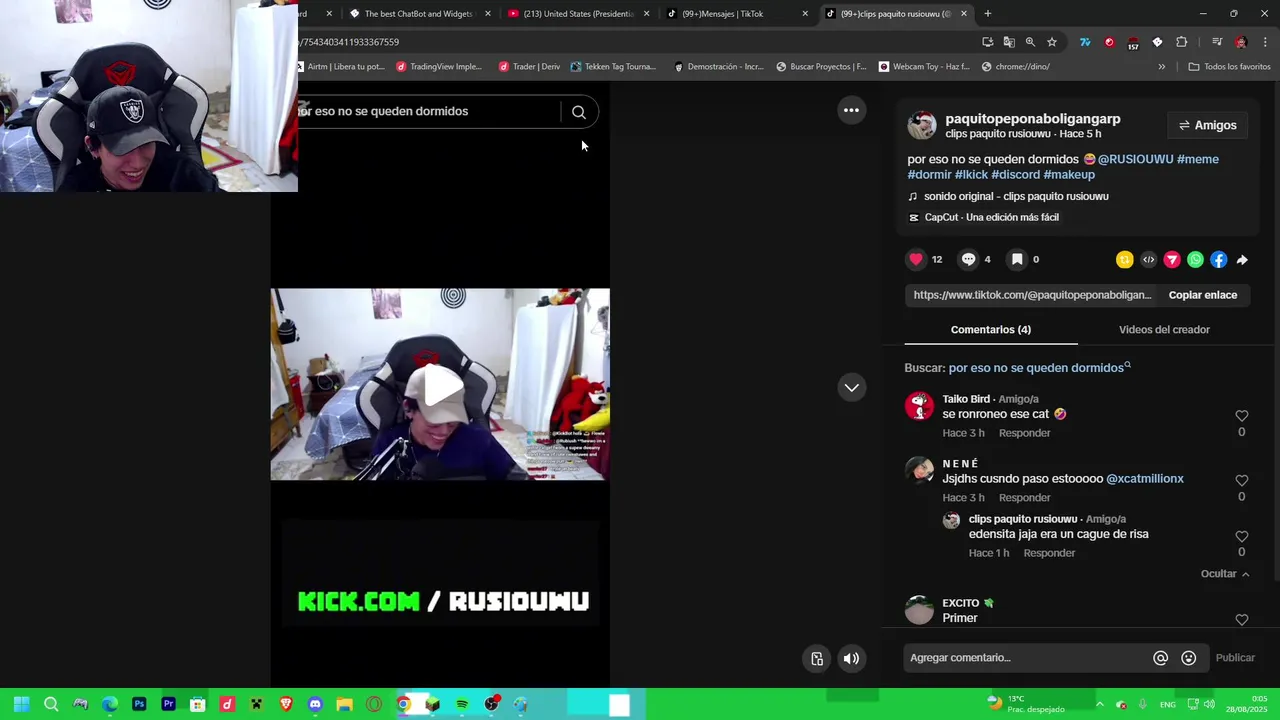Open Spotify from the taskbar
This screenshot has width=1280, height=720.
(x=461, y=704)
